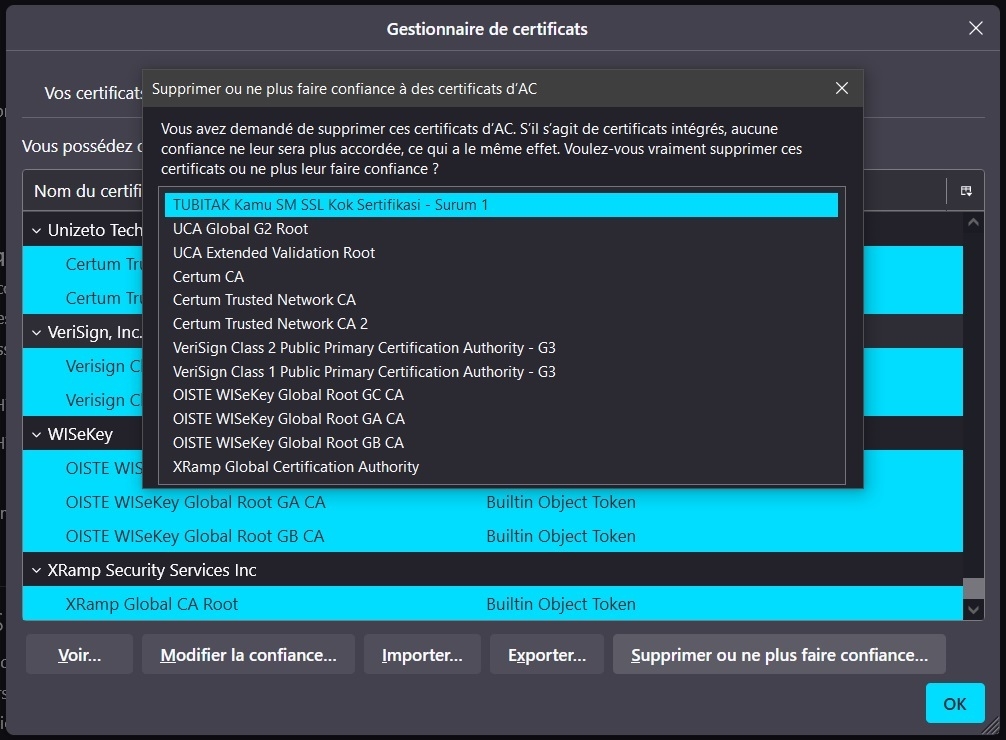1006x740 pixels.
Task: Open the column picker icon
Action: click(966, 191)
